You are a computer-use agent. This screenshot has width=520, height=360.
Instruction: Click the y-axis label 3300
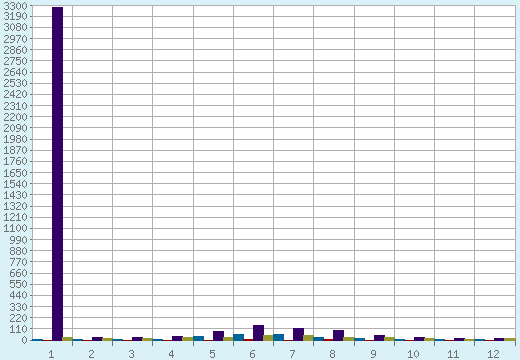pos(15,6)
